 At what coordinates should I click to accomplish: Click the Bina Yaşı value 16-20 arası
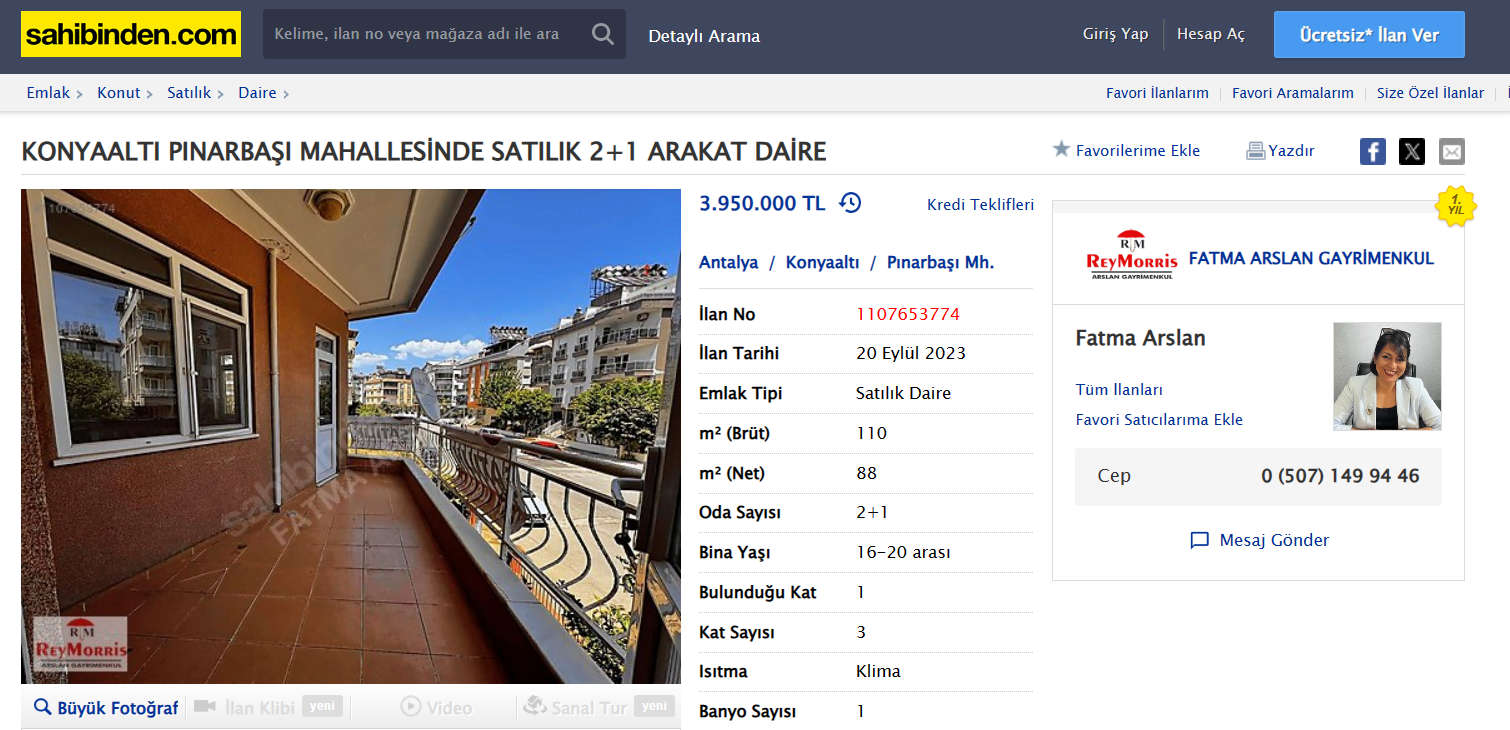pos(903,552)
